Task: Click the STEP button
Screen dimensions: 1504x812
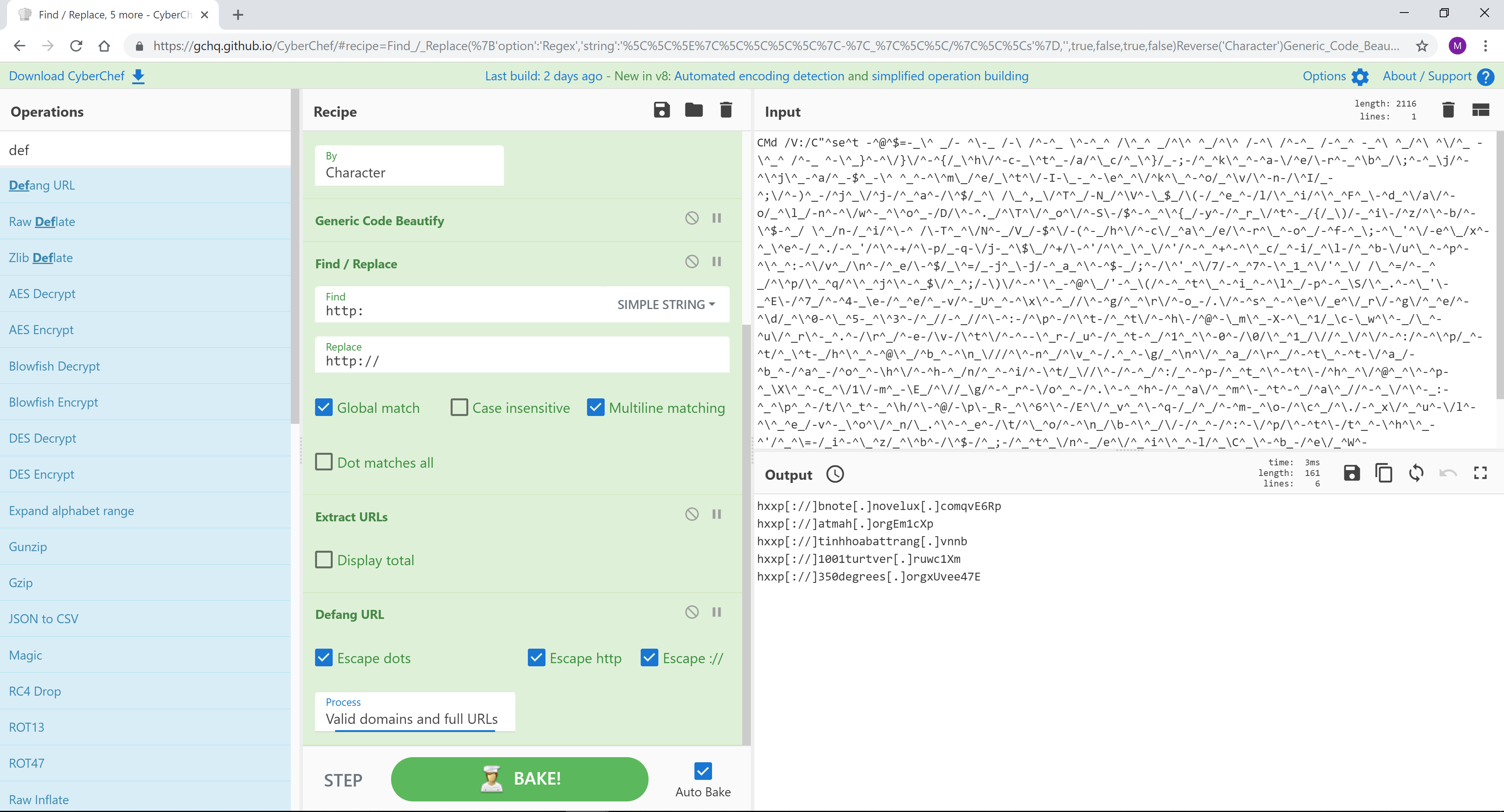Action: click(x=344, y=780)
